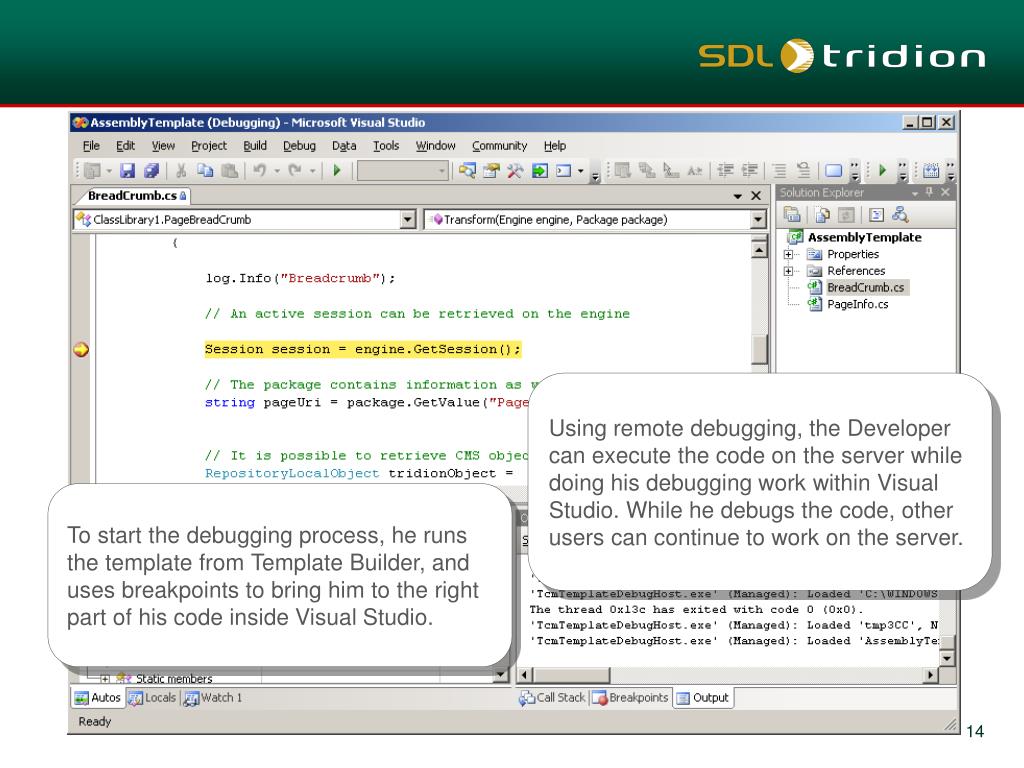This screenshot has width=1024, height=768.
Task: Open the Build menu
Action: coord(255,146)
